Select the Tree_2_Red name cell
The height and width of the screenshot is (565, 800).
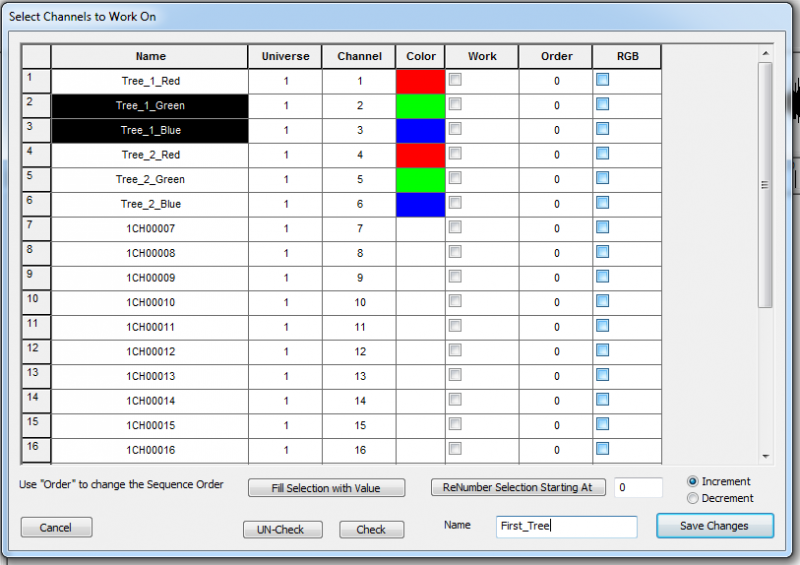[x=150, y=155]
